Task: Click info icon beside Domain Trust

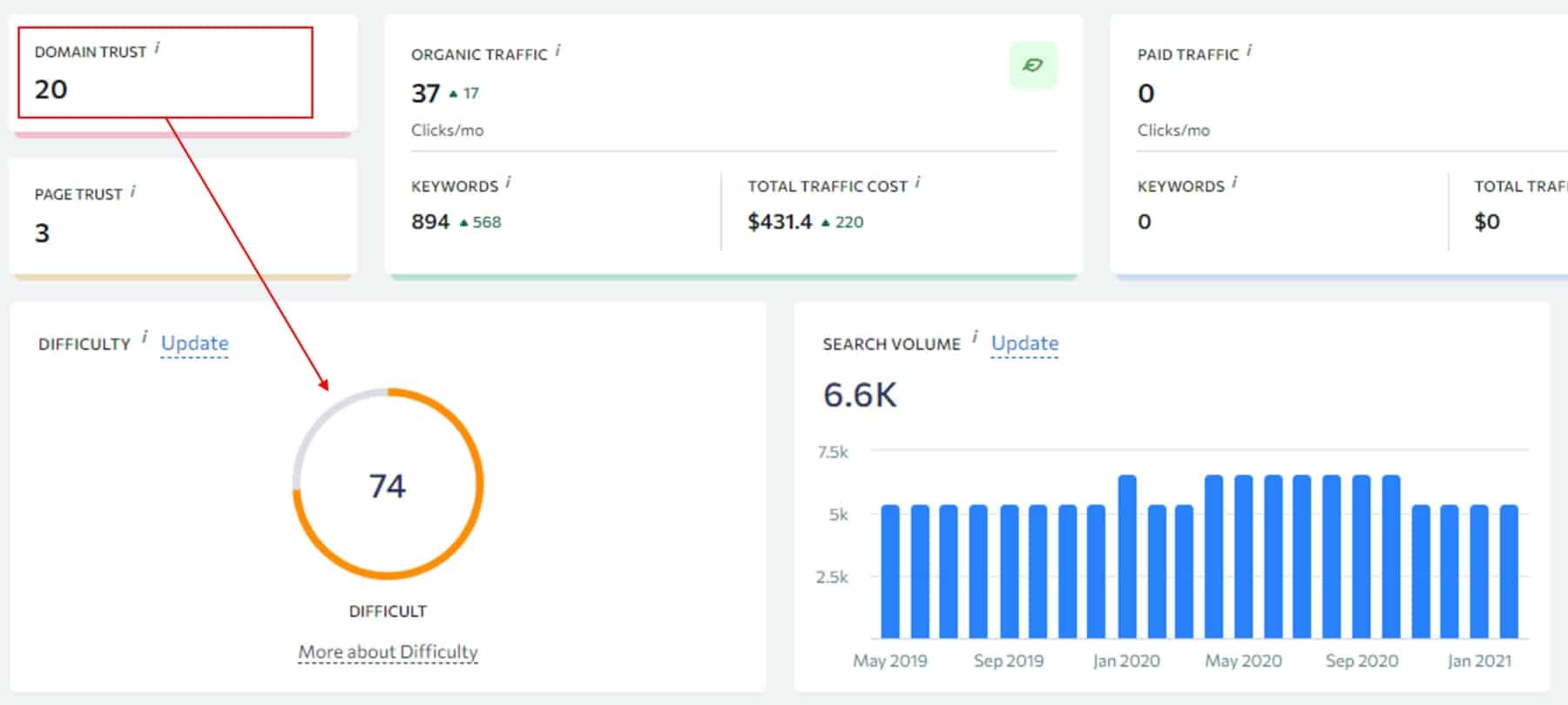Action: pos(157,48)
